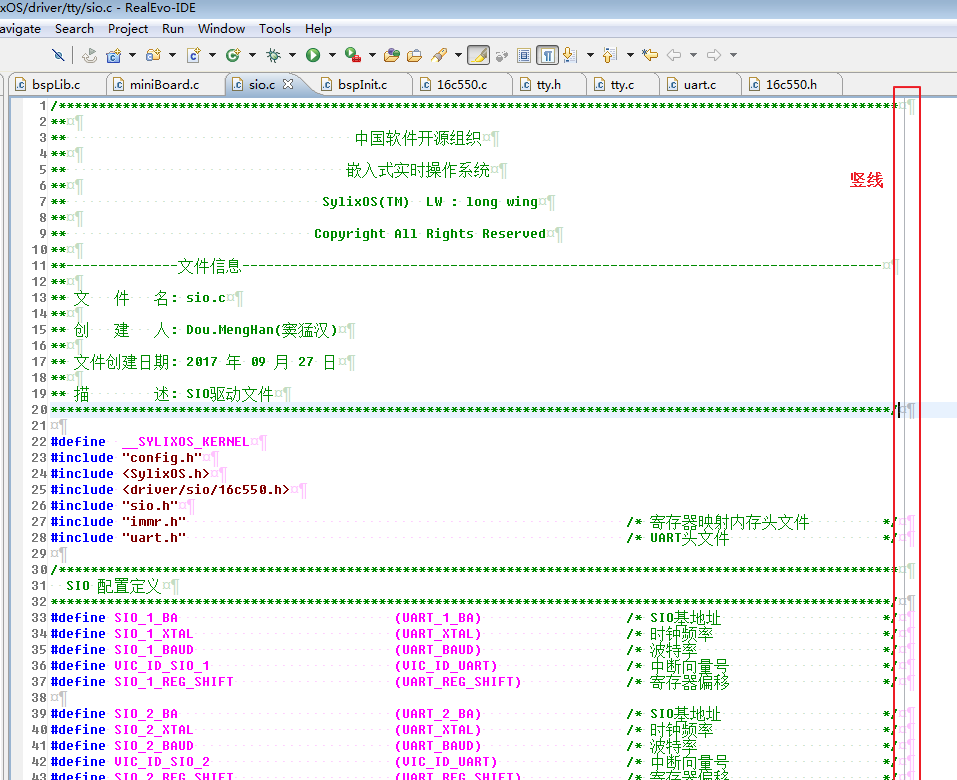
Task: Open the Navigate menu
Action: 20,29
